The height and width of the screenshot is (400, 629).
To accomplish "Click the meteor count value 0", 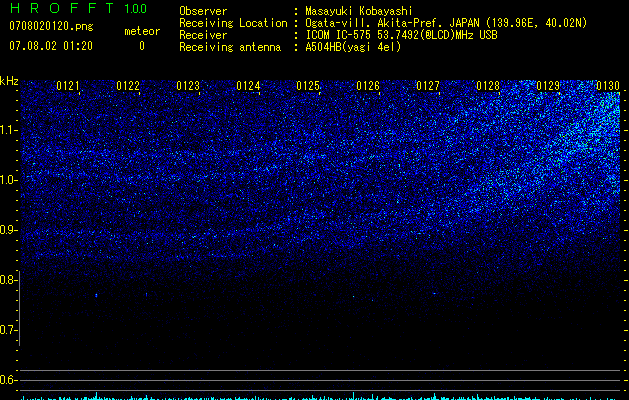I will [x=142, y=46].
